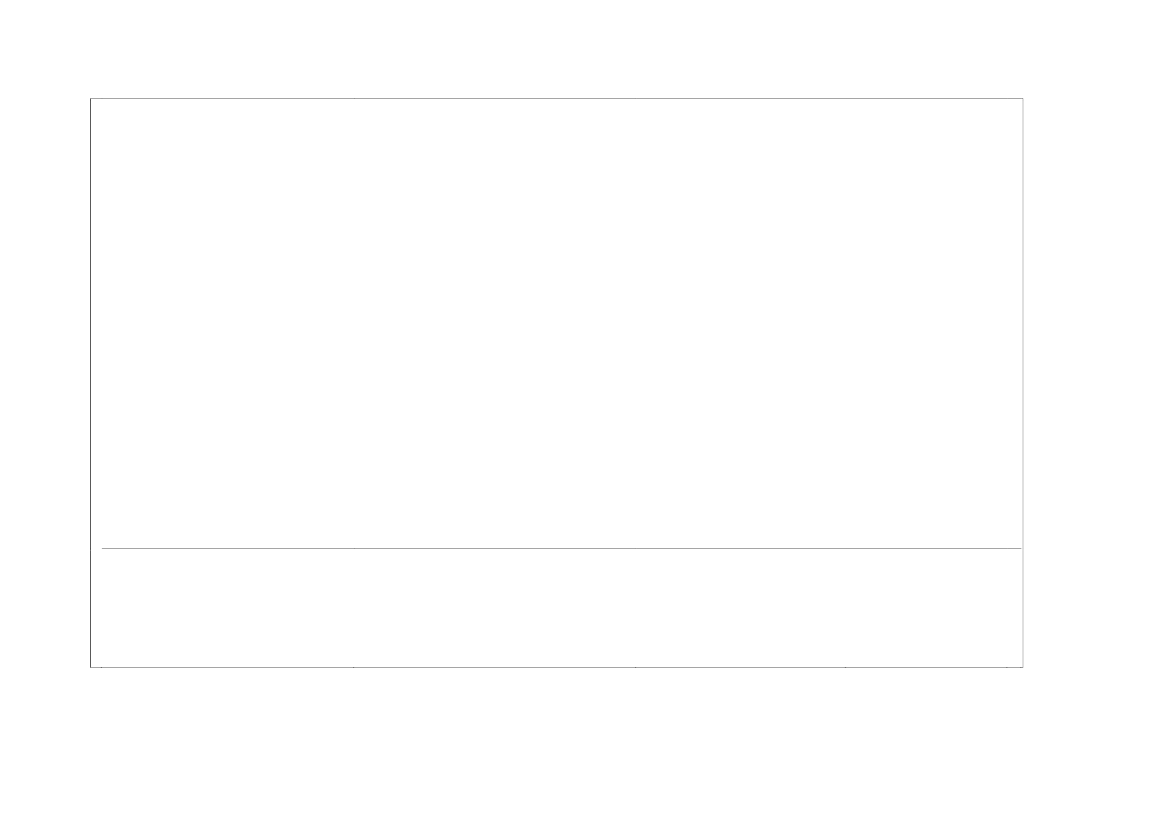Click the left end of the horizontal line

point(103,548)
